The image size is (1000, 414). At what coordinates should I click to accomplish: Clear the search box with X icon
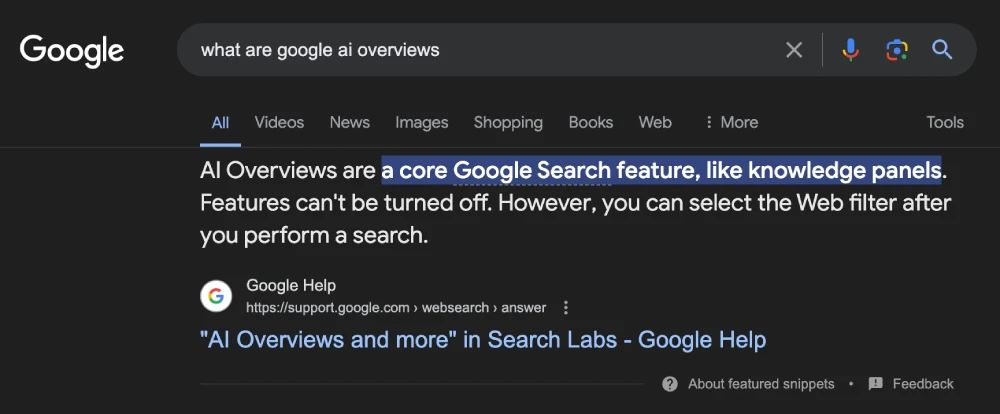tap(794, 50)
